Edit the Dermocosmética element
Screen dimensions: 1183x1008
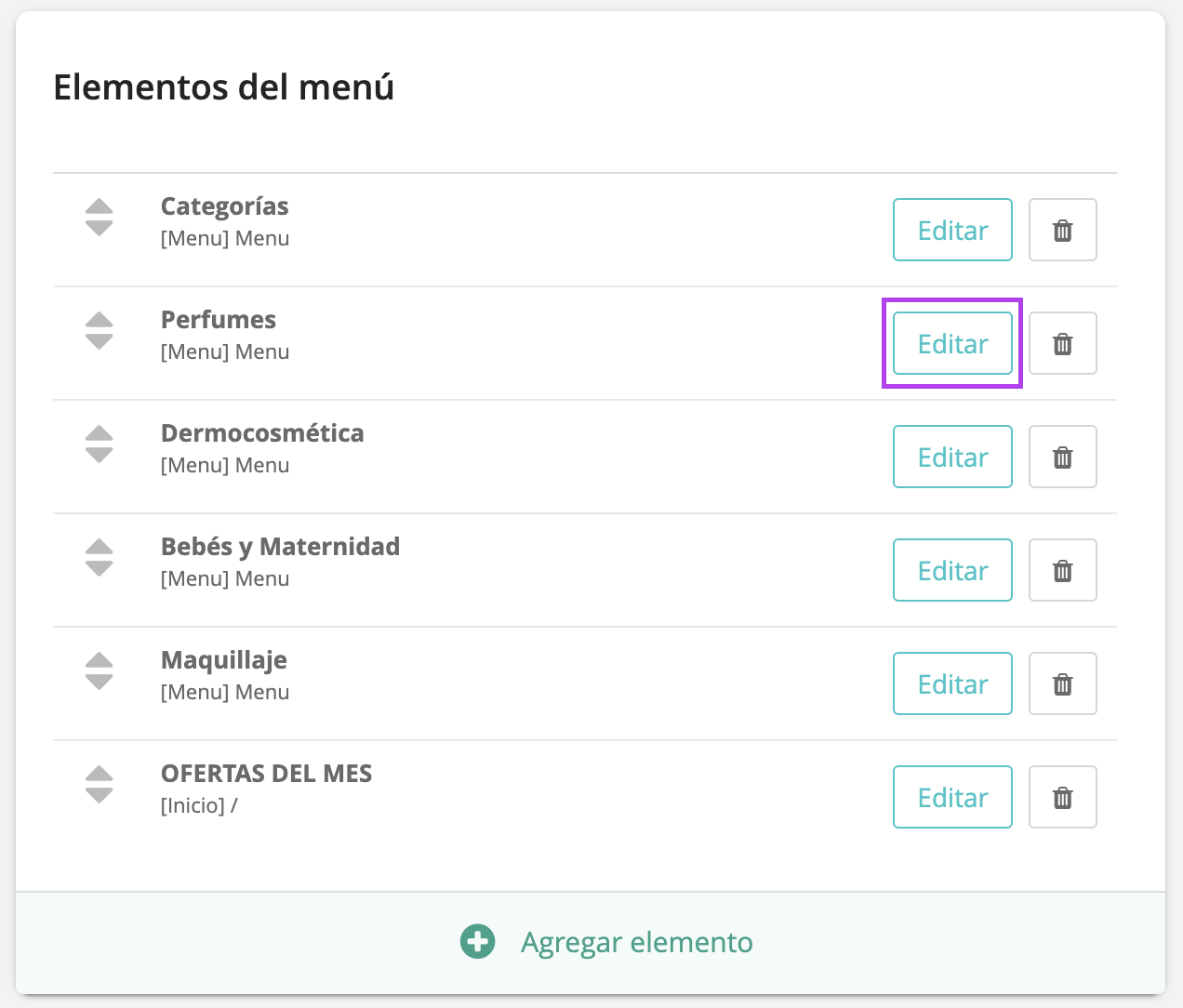tap(952, 457)
